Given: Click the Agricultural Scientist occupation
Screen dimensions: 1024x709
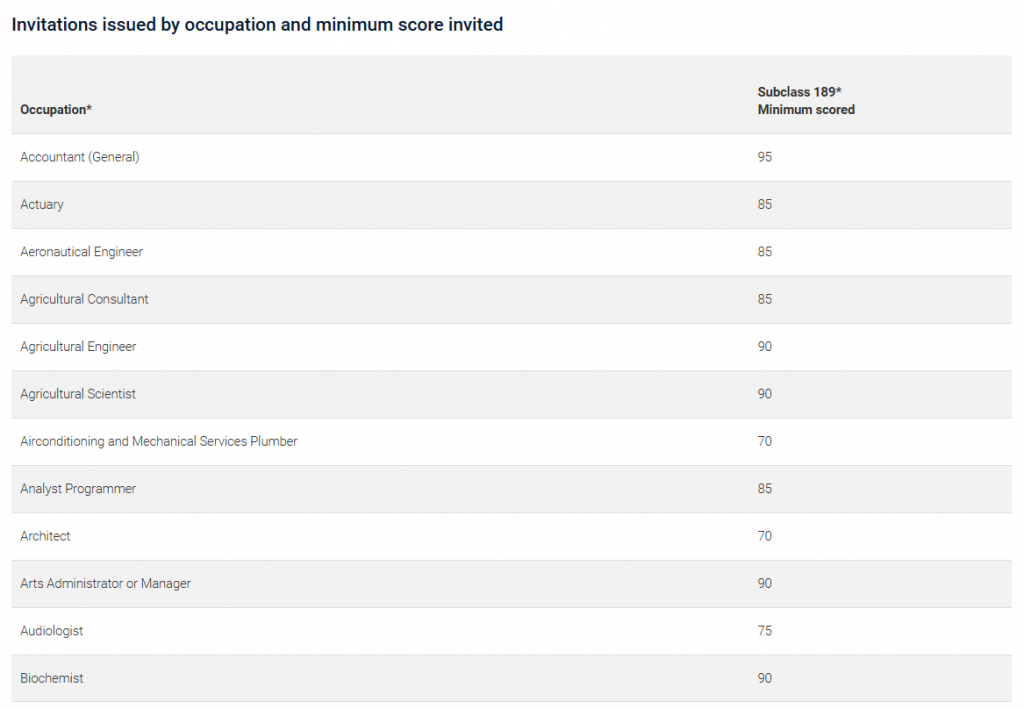Looking at the screenshot, I should (x=78, y=394).
